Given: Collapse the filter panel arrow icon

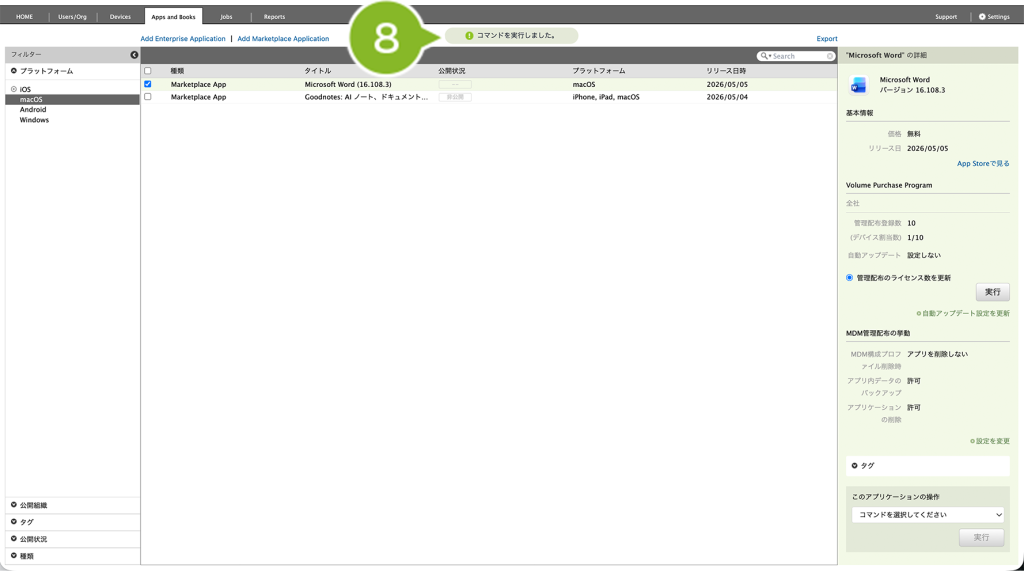Looking at the screenshot, I should tap(134, 55).
